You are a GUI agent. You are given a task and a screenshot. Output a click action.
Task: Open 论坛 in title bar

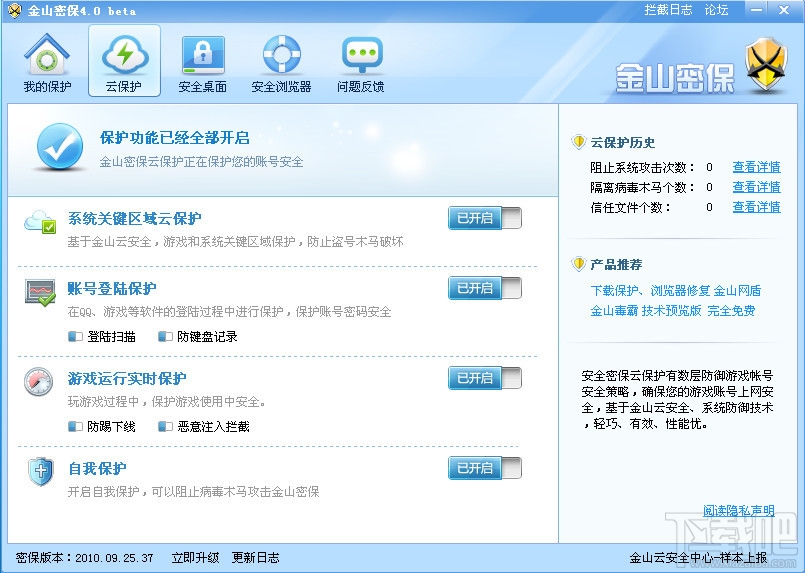pos(716,10)
